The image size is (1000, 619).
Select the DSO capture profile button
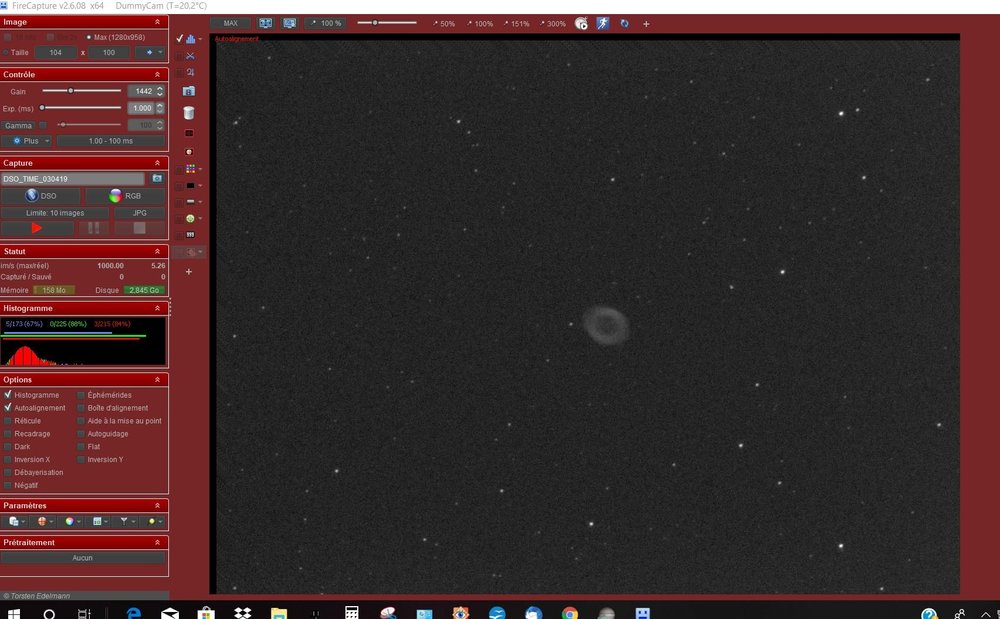click(x=41, y=196)
